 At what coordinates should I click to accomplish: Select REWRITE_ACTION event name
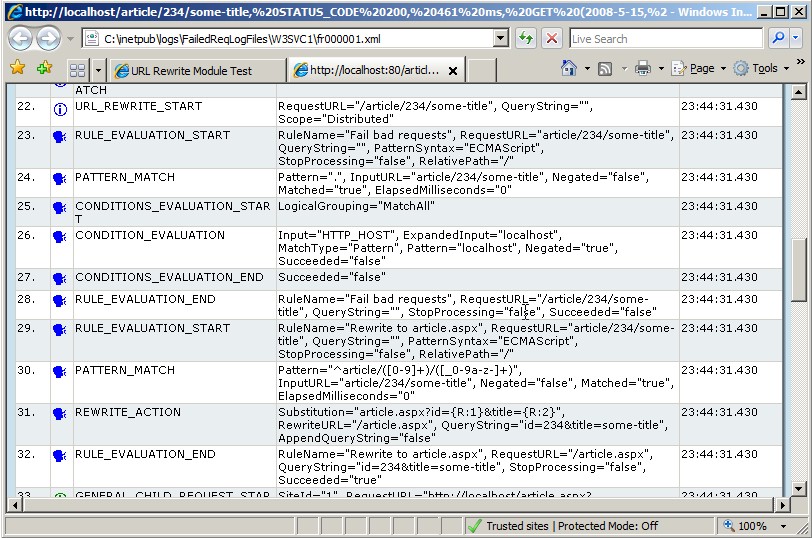pyautogui.click(x=128, y=412)
